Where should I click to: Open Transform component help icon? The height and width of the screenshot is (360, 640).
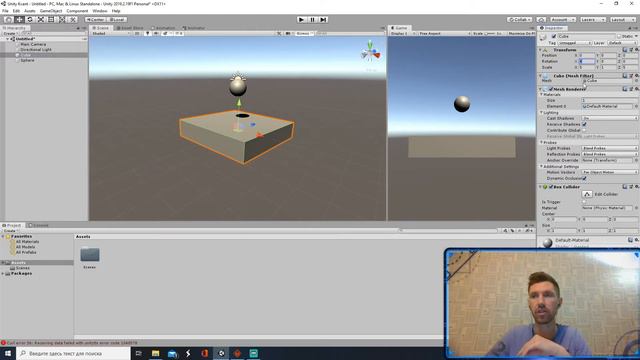(x=625, y=49)
